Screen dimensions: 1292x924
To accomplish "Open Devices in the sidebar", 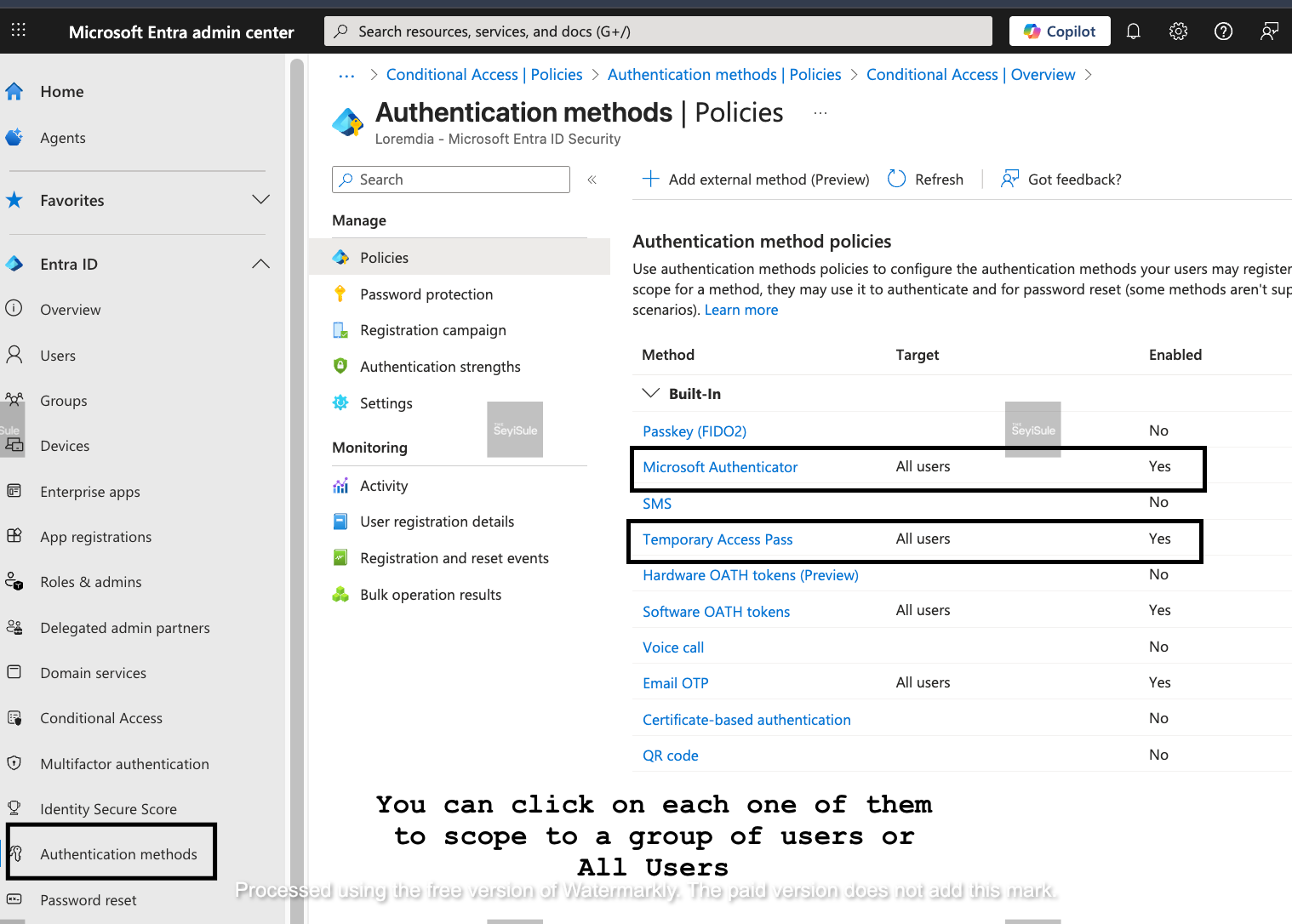I will click(65, 446).
